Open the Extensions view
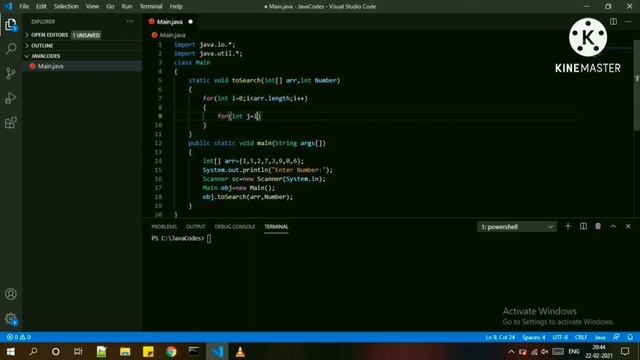640x360 pixels. click(11, 122)
